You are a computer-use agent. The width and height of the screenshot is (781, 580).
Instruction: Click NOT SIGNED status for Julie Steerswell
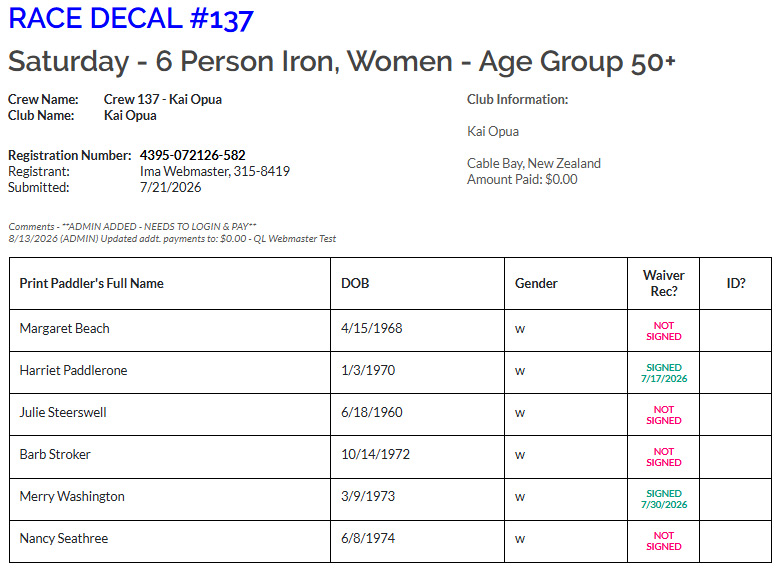point(663,415)
